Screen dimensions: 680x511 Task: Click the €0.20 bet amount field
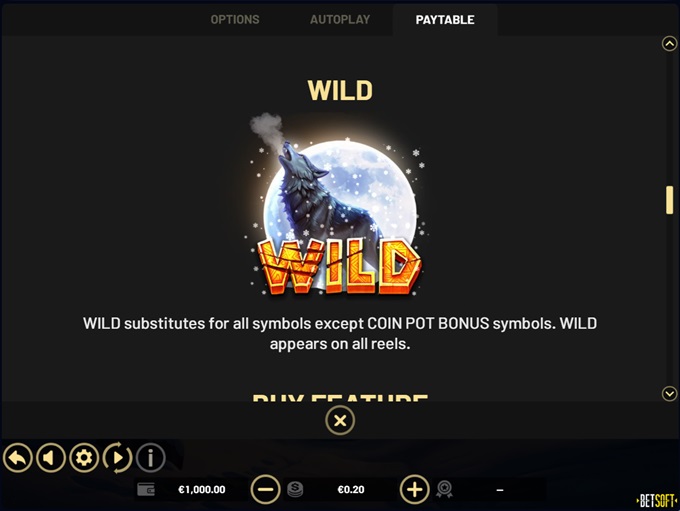tap(351, 490)
